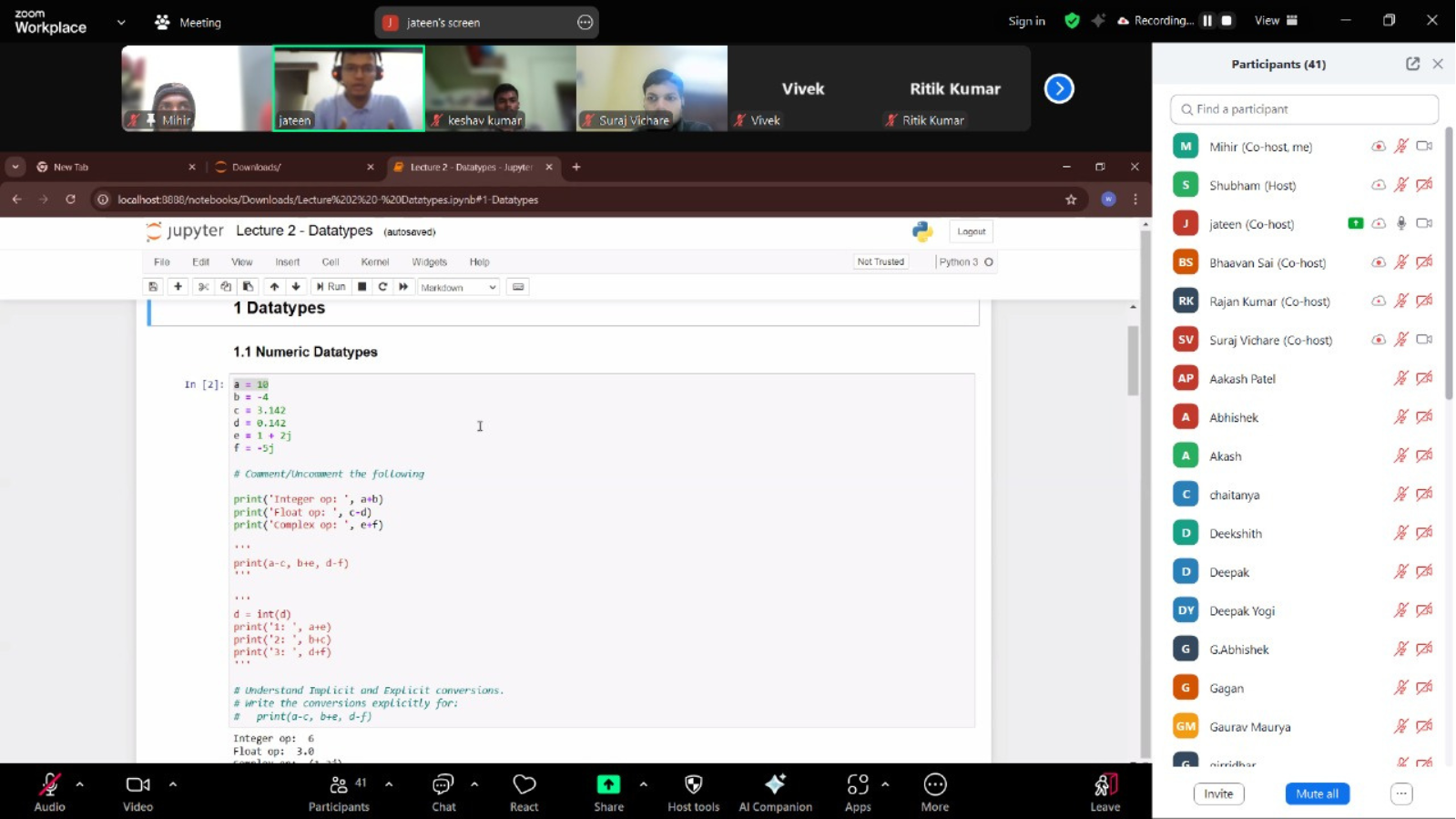
Task: Open Zoom Apps panel
Action: (858, 791)
